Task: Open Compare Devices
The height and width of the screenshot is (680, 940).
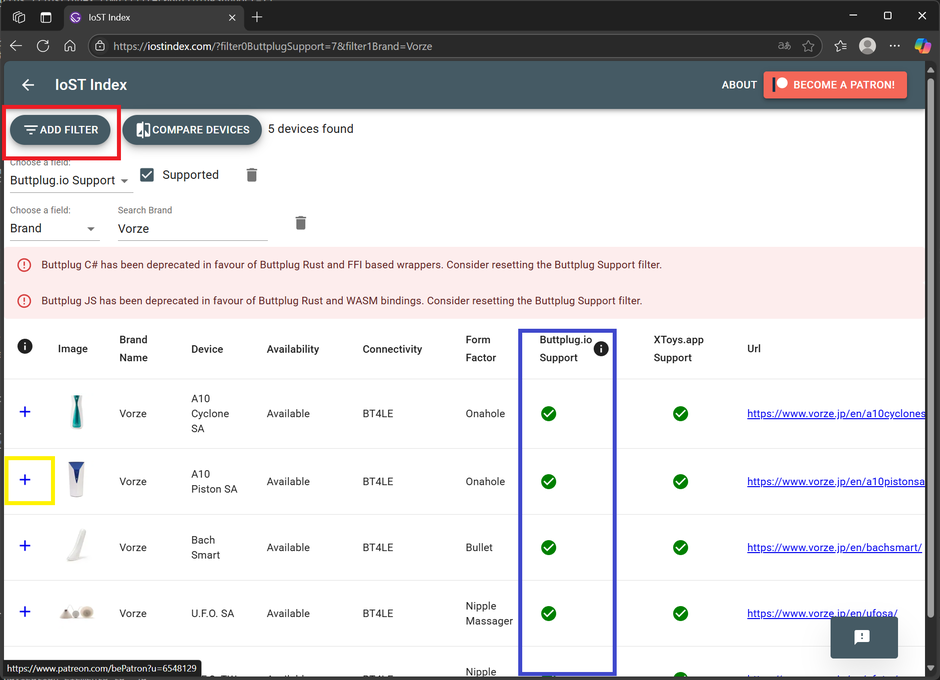Action: (192, 130)
